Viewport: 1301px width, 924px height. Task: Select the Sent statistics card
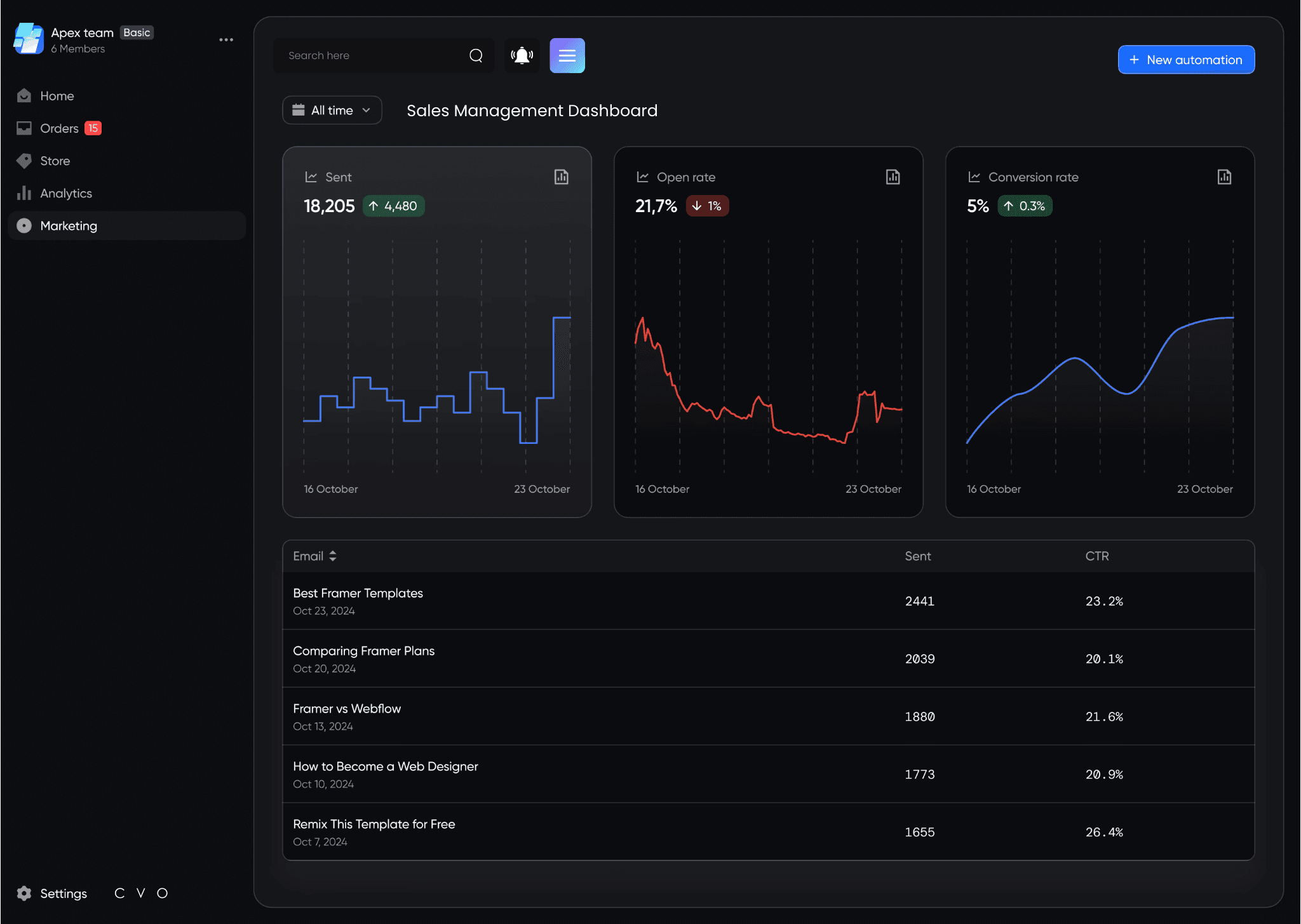click(x=437, y=332)
